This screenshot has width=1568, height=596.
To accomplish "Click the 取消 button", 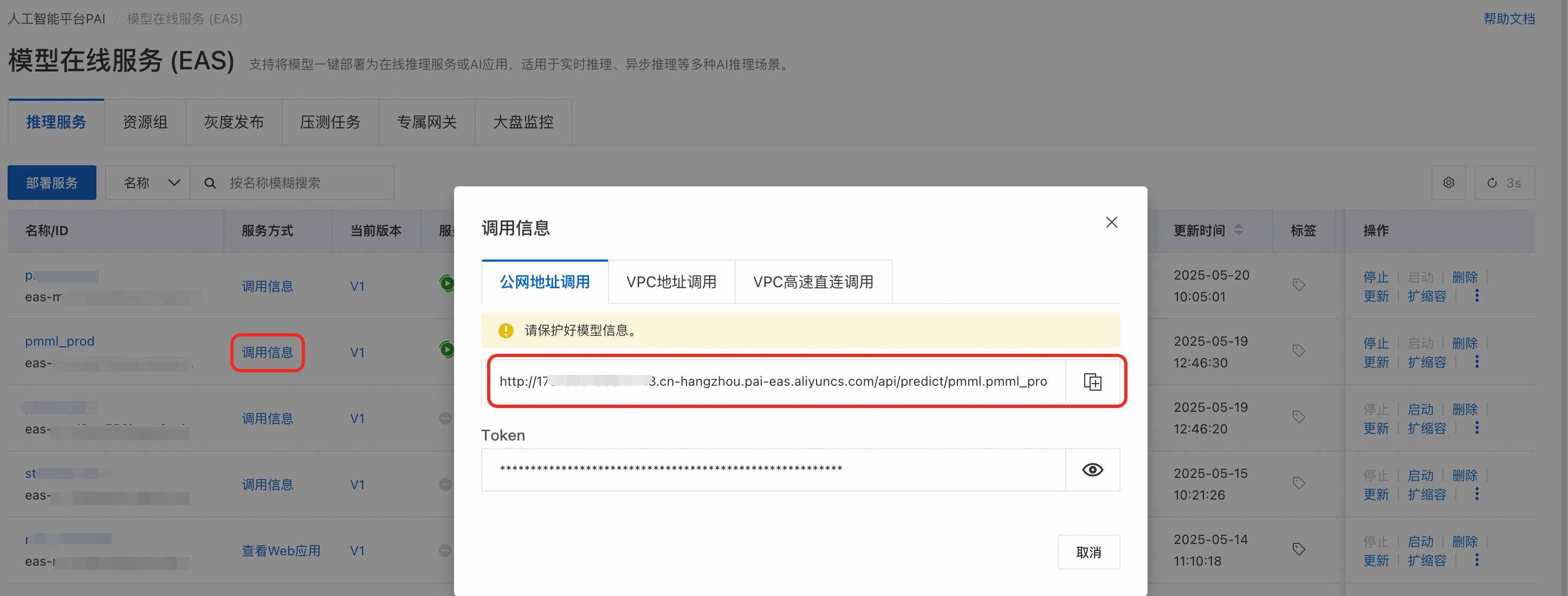I will [1088, 552].
